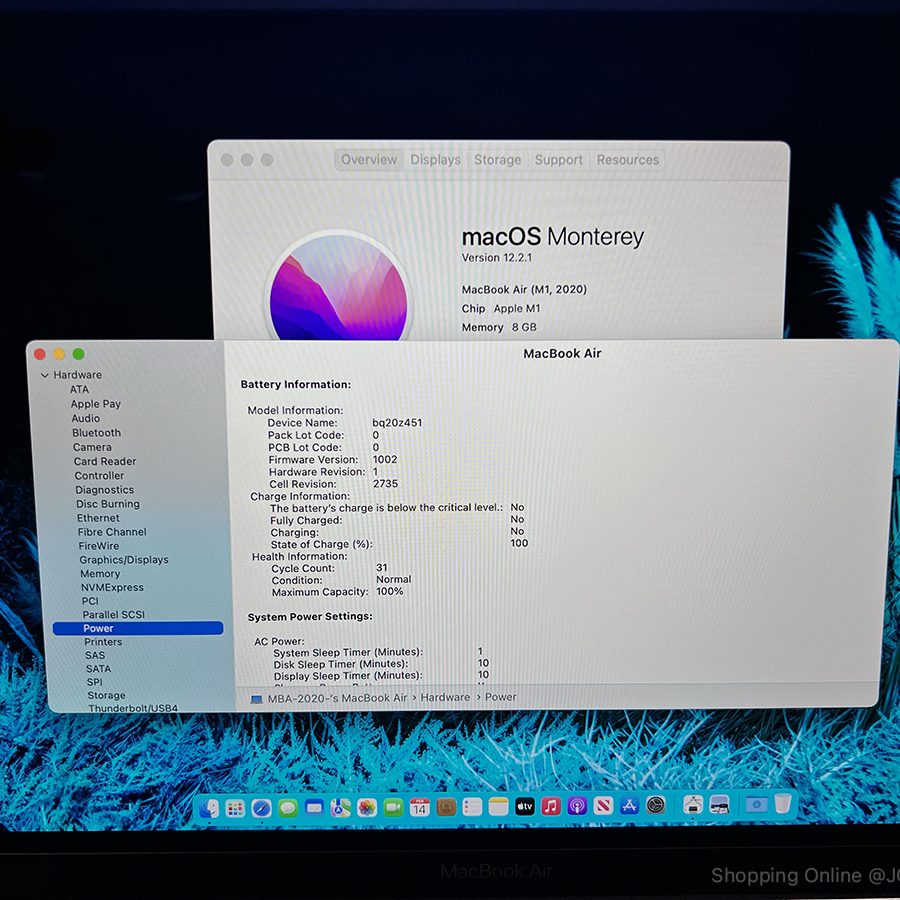Click System Information chip icon in Dock

click(x=693, y=805)
